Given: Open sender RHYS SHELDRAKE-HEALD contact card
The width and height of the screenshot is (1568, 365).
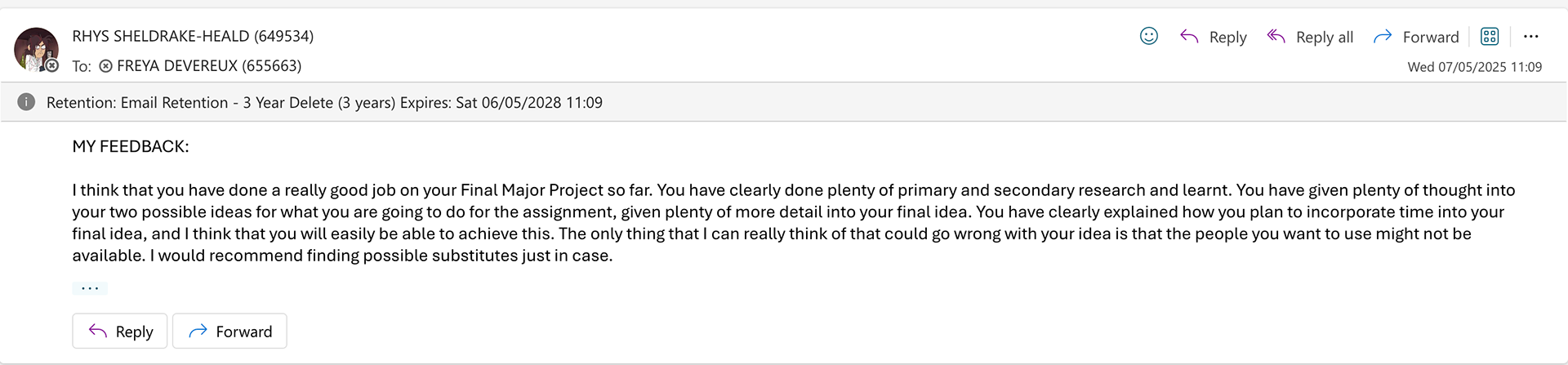Looking at the screenshot, I should (193, 36).
